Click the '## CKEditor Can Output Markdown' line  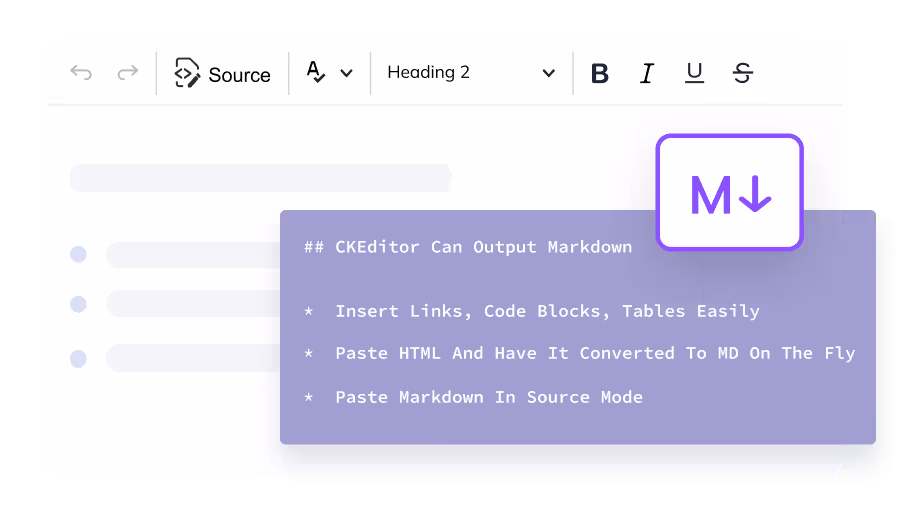tap(468, 247)
